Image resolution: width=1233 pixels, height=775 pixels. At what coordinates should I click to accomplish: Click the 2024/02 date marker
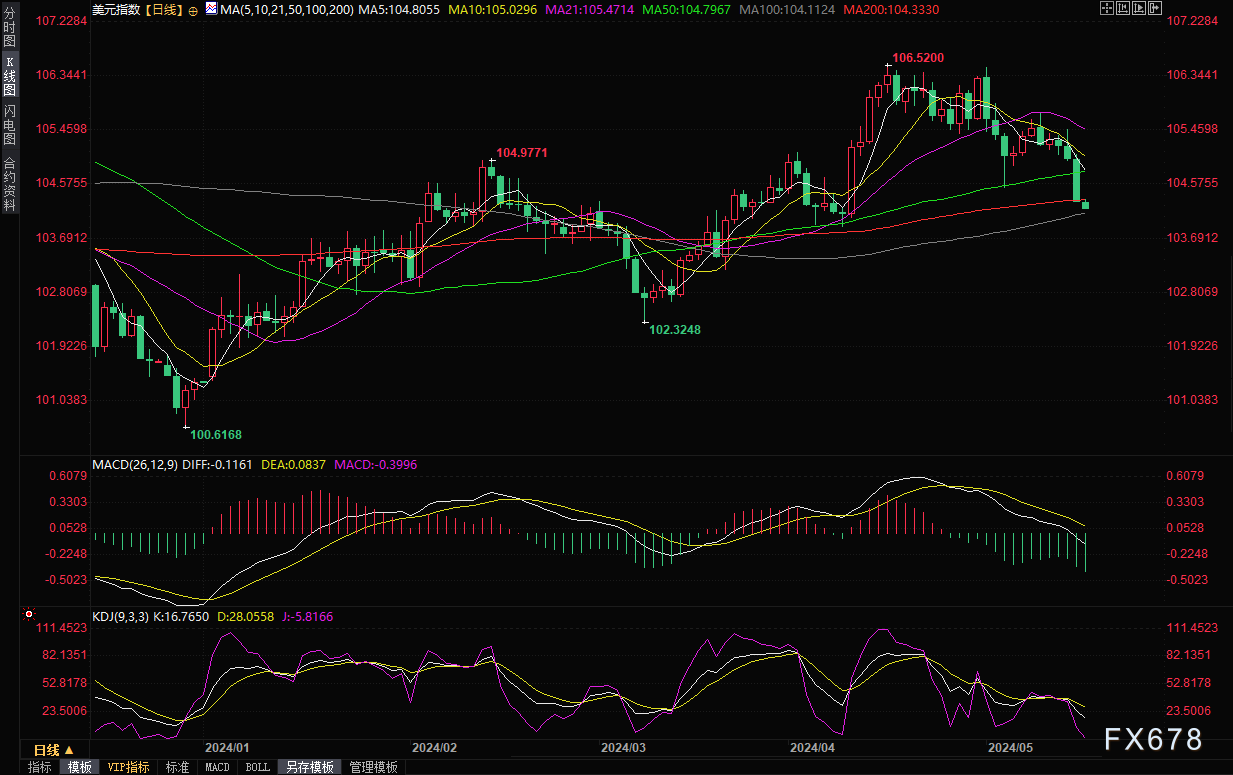click(x=434, y=747)
